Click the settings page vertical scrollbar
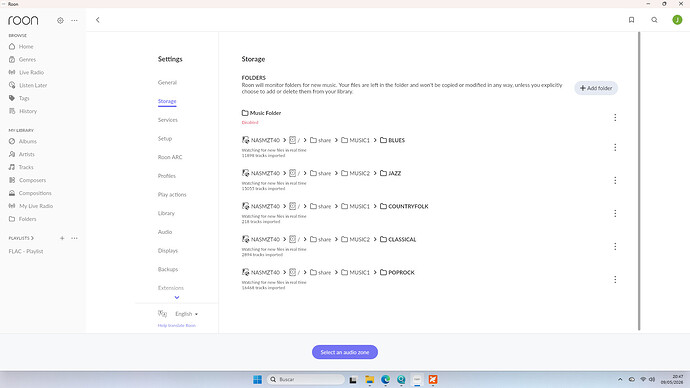Screen dimensions: 690x388 [x=639, y=180]
